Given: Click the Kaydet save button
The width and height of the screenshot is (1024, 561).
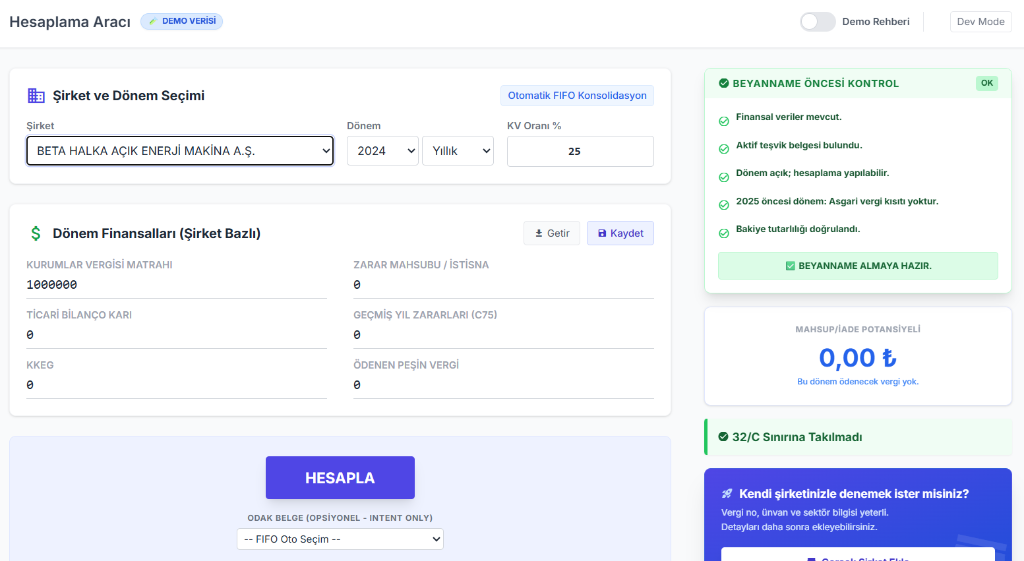Looking at the screenshot, I should pos(620,233).
